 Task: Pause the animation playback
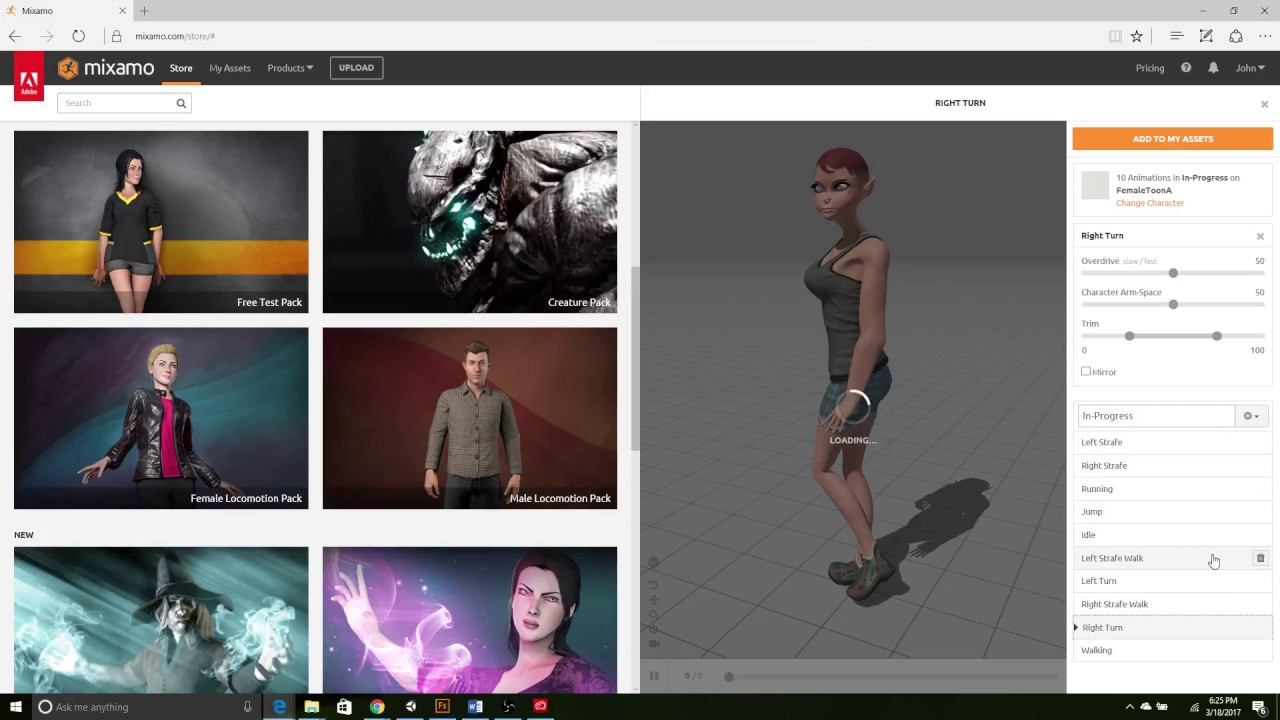(654, 676)
